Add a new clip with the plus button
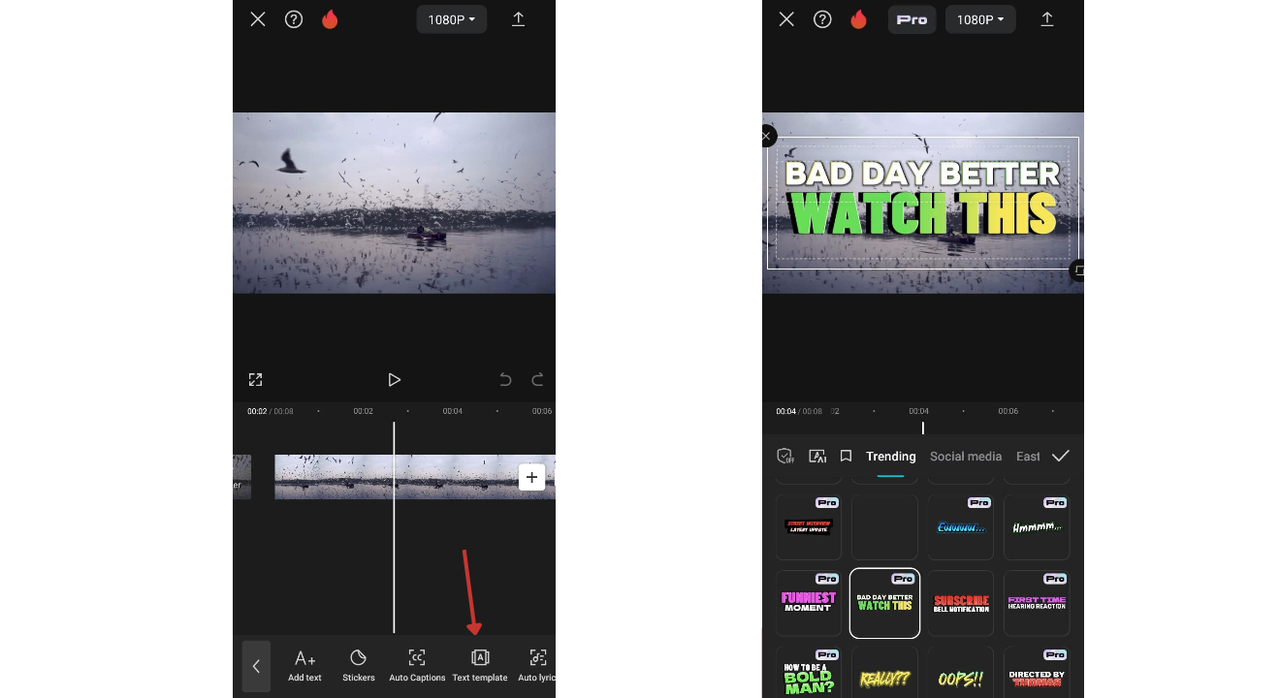1280x698 pixels. click(532, 477)
